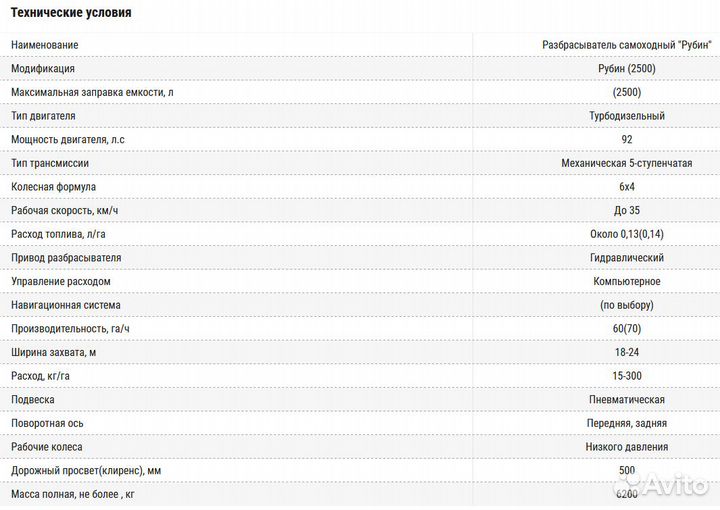Click the "До 35" working speed value

627,211
